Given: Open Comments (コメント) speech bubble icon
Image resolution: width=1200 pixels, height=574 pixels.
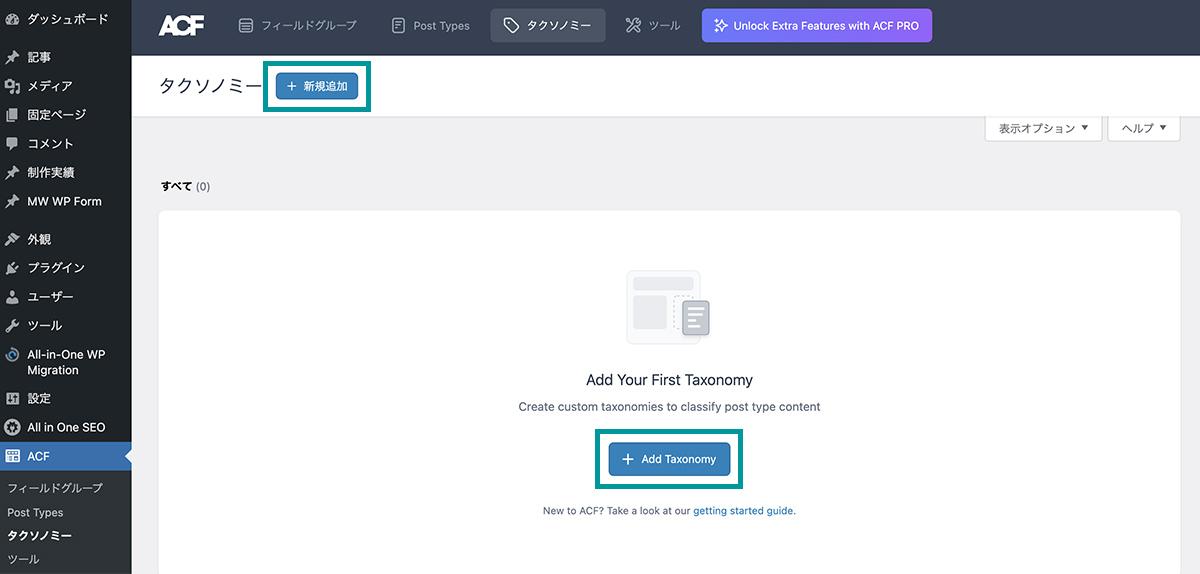Looking at the screenshot, I should click(12, 143).
